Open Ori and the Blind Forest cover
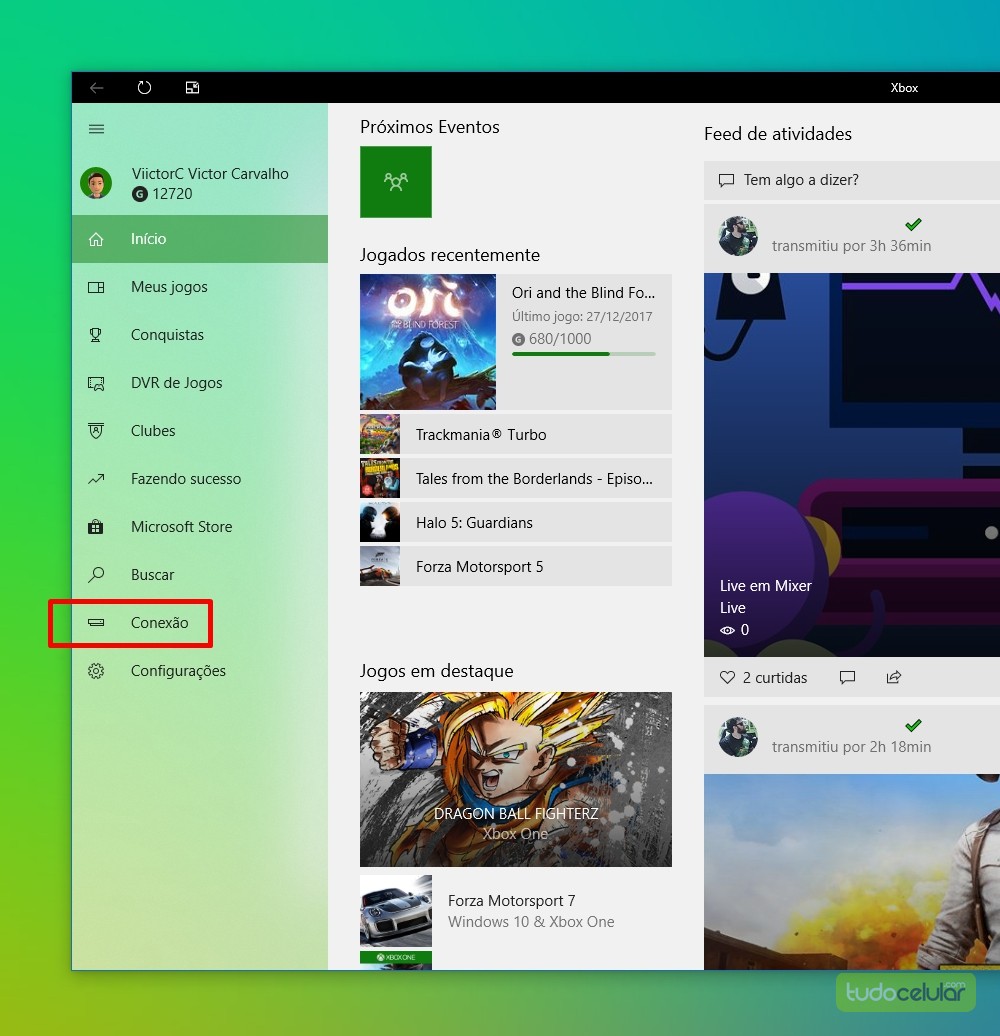1000x1036 pixels. [x=428, y=342]
